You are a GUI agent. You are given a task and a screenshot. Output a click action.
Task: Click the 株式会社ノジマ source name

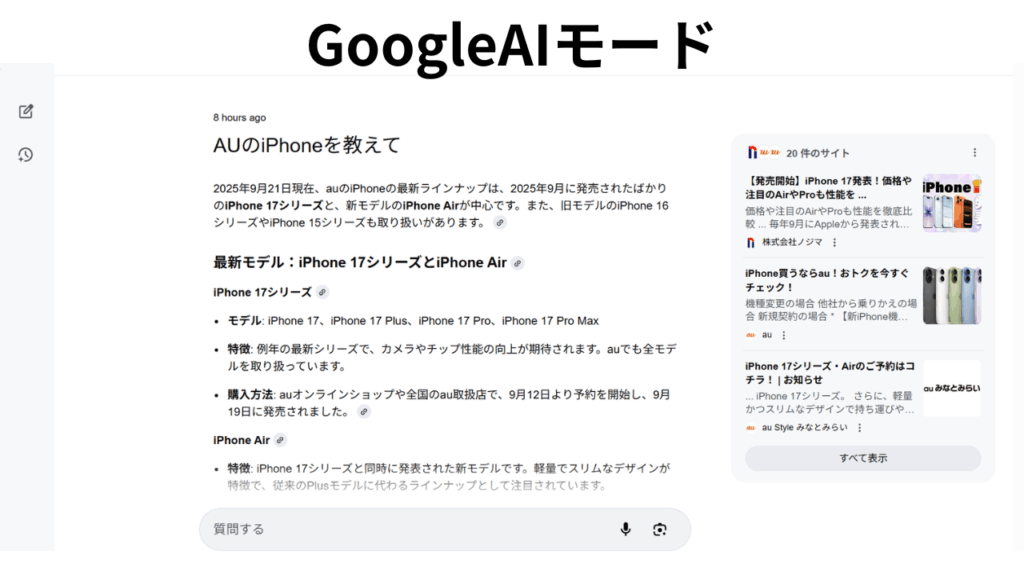click(x=792, y=242)
